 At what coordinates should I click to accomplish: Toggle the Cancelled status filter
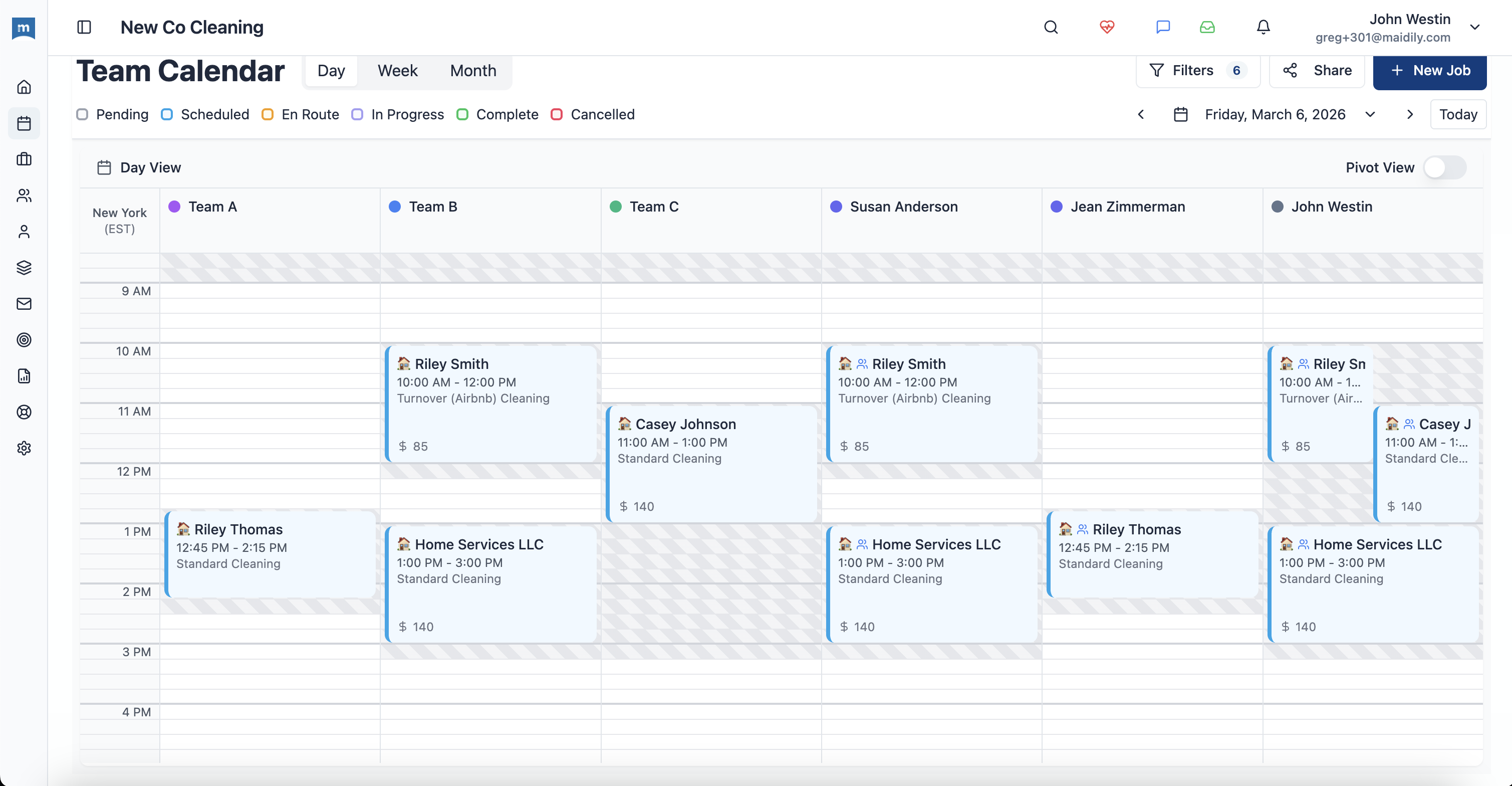(557, 114)
